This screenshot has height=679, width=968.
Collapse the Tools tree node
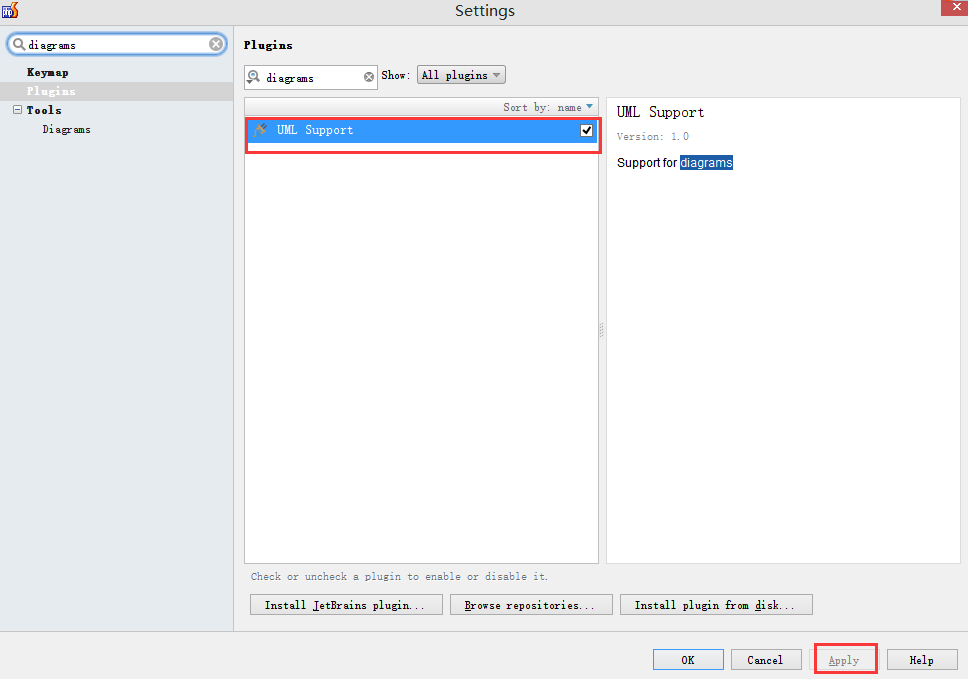tap(17, 110)
